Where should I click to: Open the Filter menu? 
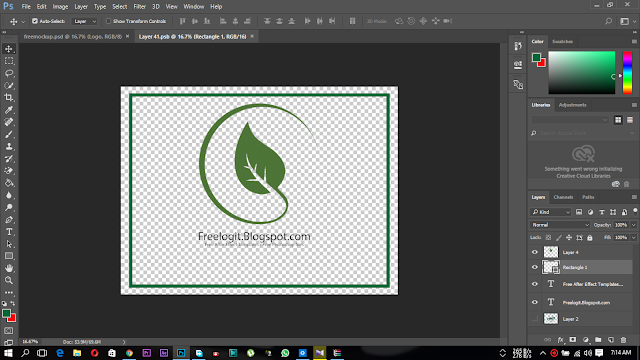tap(139, 7)
